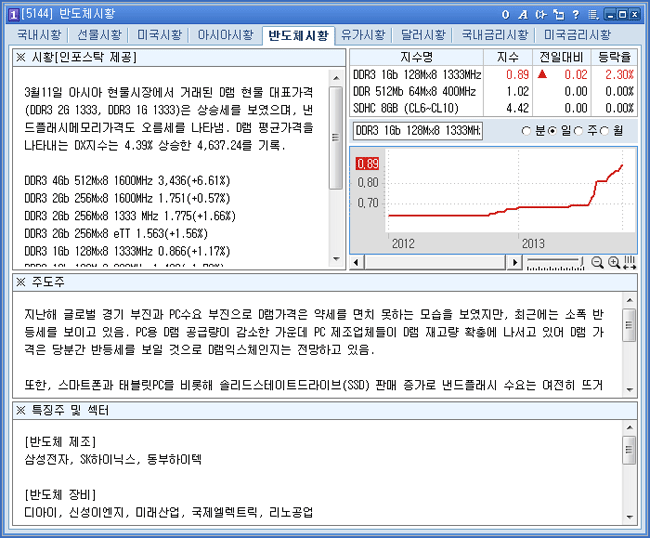Select the 주 (week) radio button
This screenshot has height=538, width=650.
tap(580, 131)
